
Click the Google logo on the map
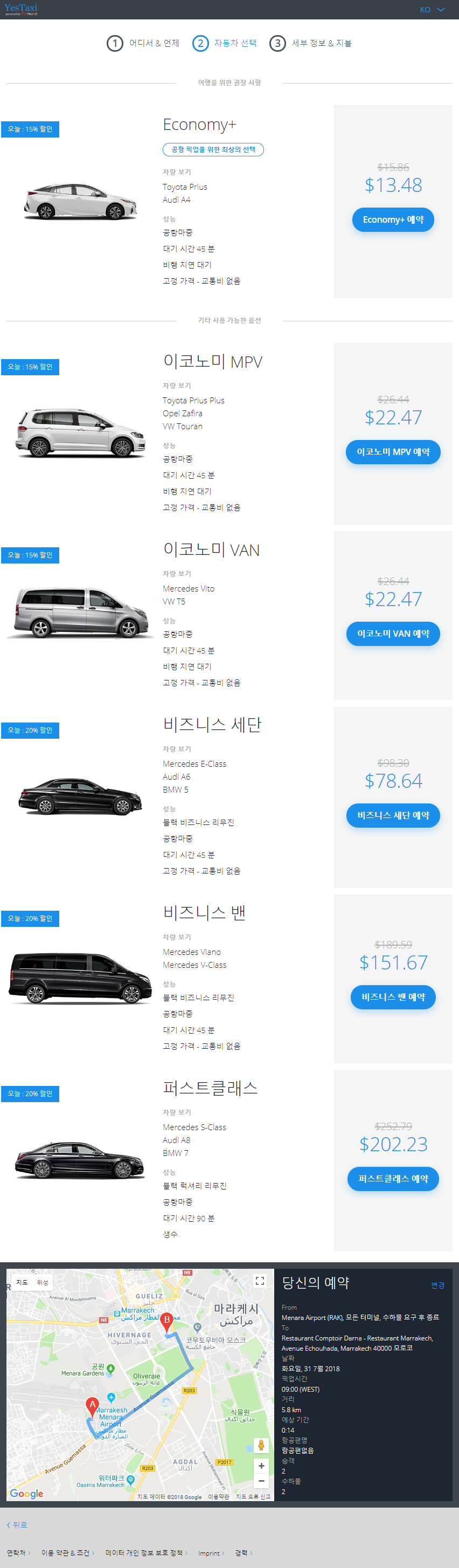pos(27,1493)
